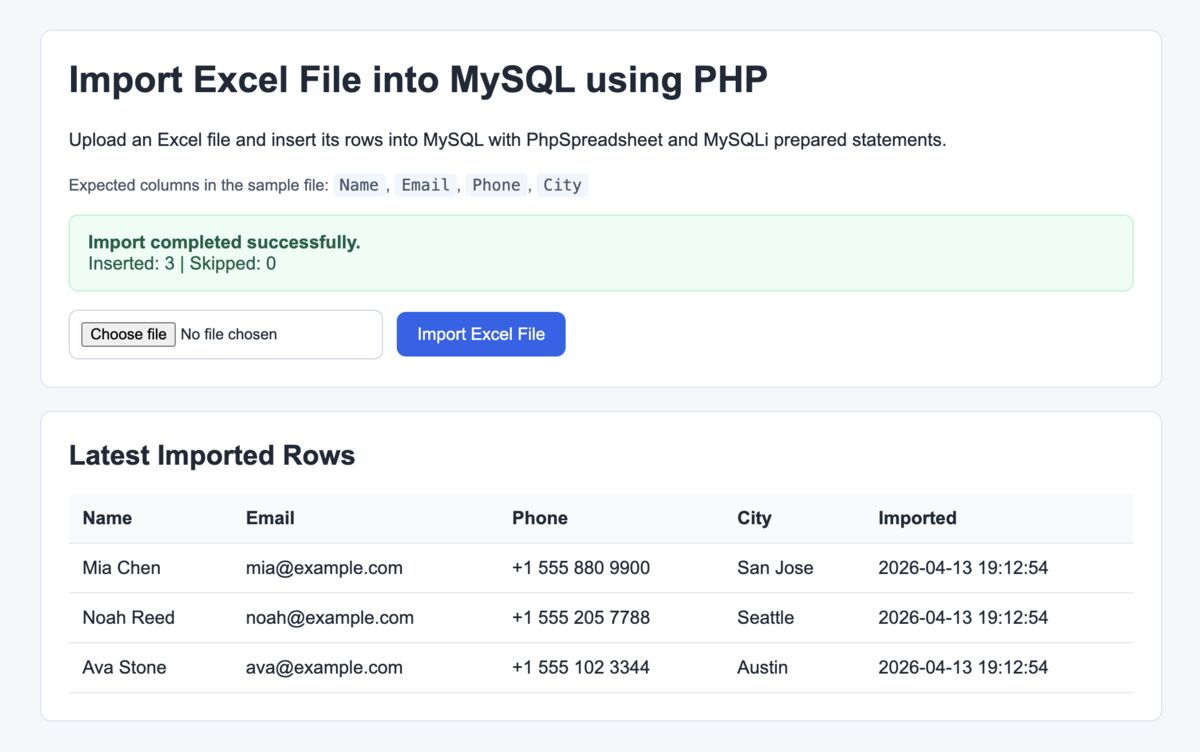Select phone number +1 555 880 9900
Screen dimensions: 1200x752
coord(581,568)
